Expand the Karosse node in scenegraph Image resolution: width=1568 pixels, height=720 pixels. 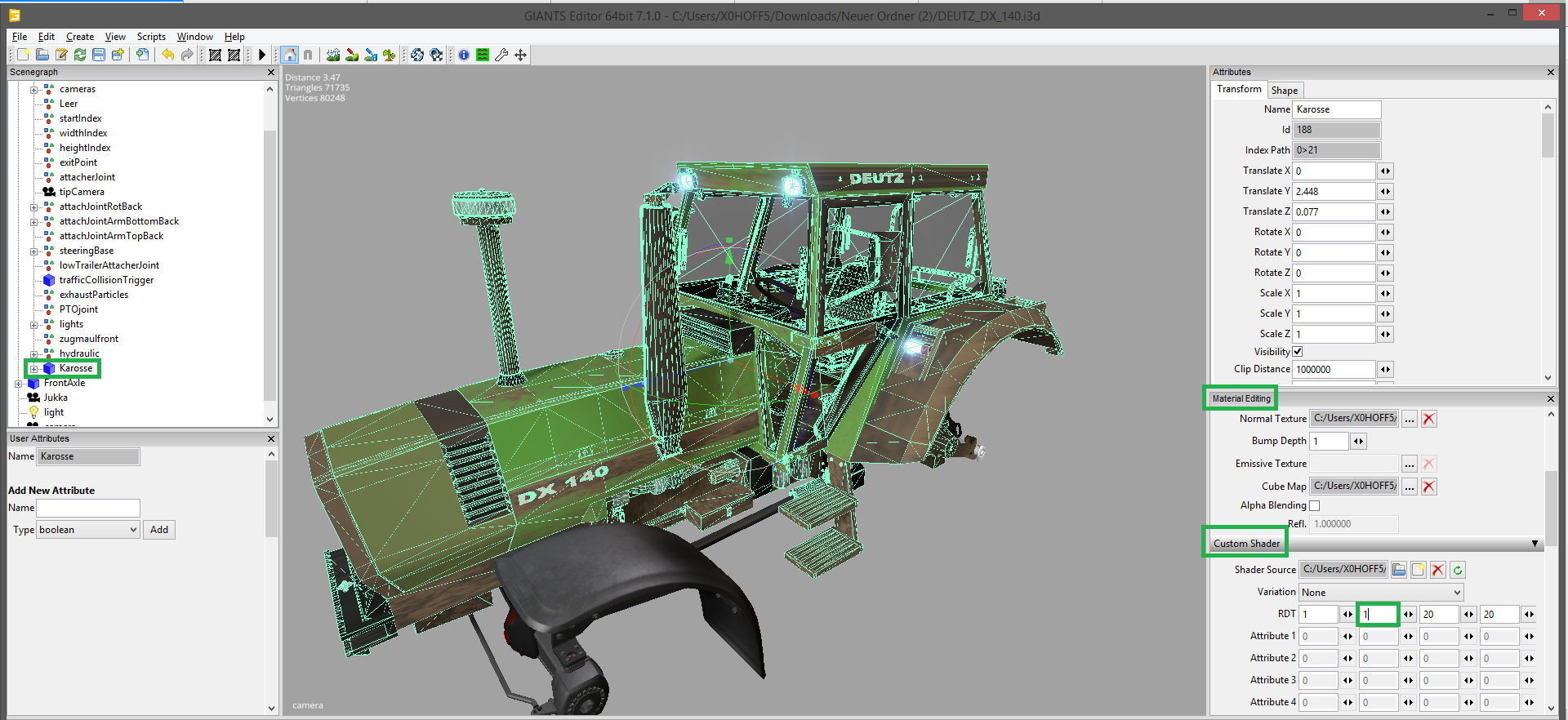point(33,369)
